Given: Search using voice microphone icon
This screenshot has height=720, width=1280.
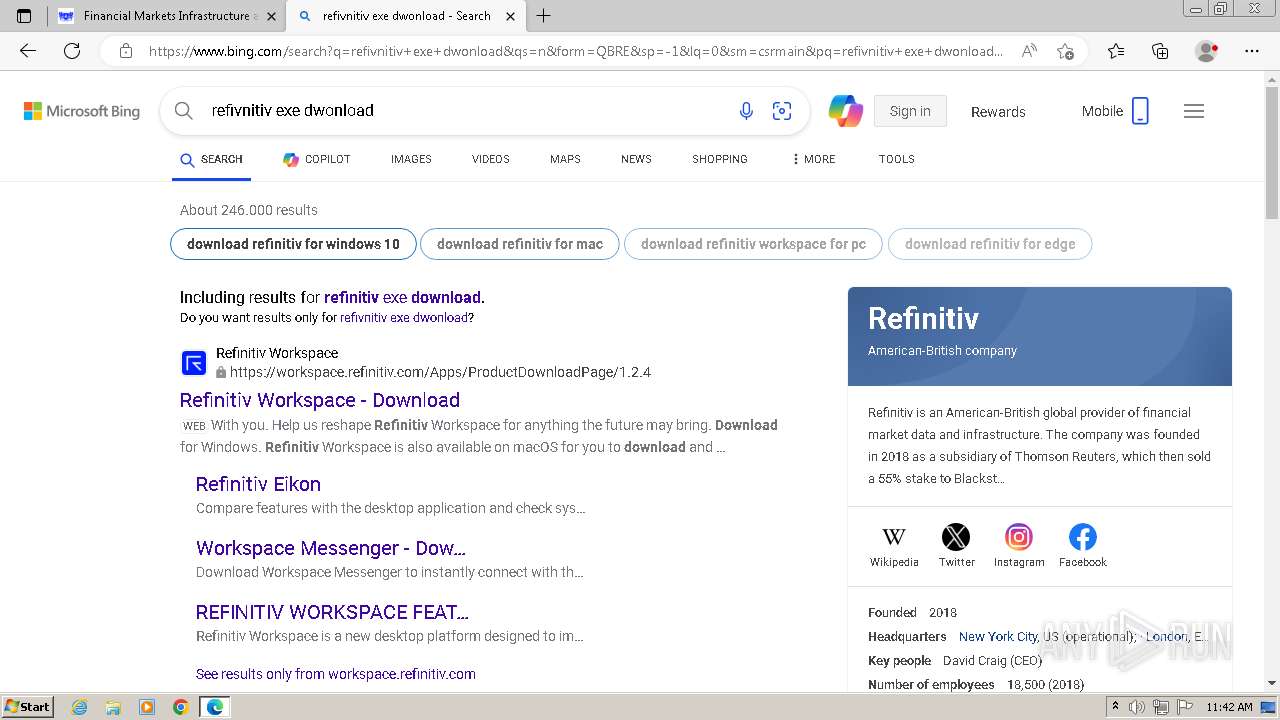Looking at the screenshot, I should pos(746,111).
